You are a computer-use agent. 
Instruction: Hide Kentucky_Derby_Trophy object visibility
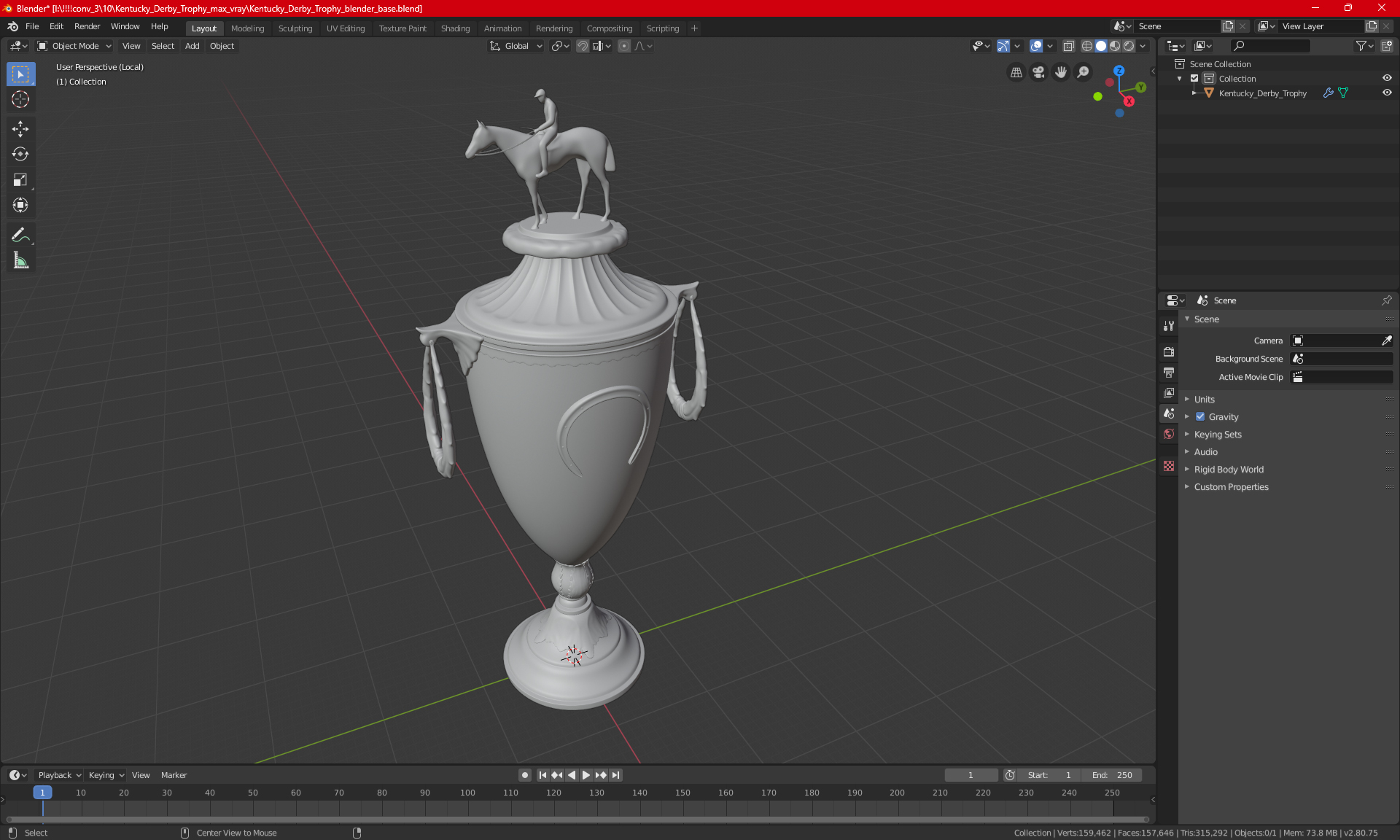1387,93
